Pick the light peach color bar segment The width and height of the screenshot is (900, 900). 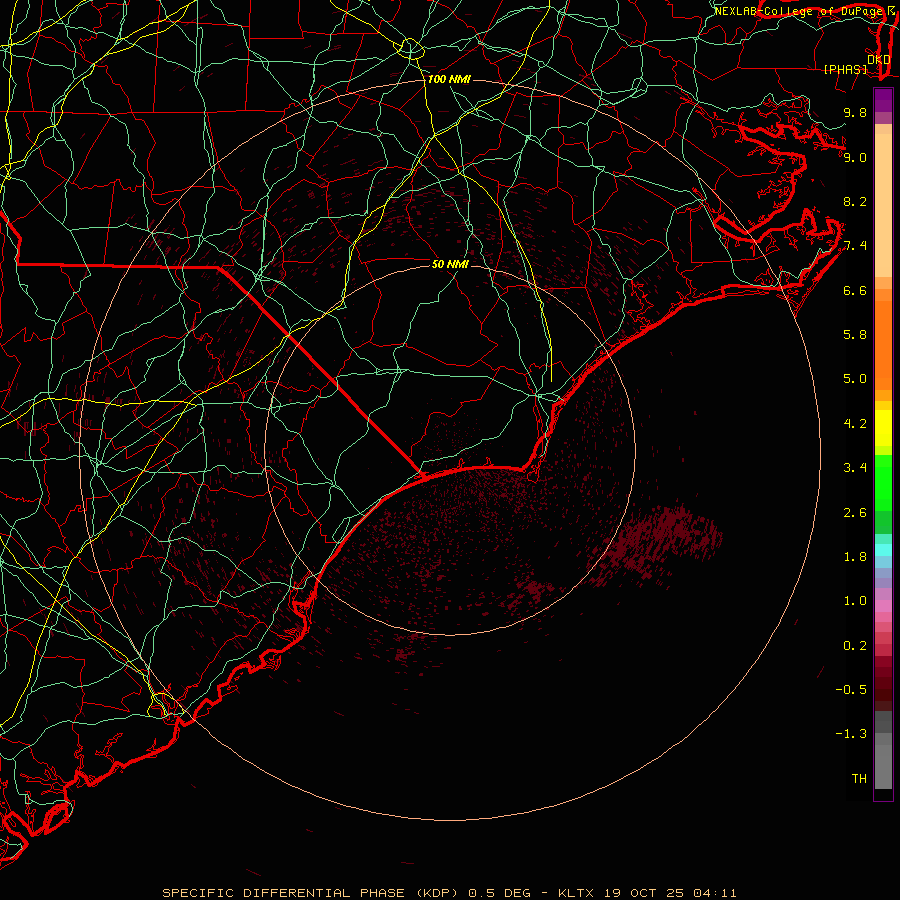coord(883,205)
